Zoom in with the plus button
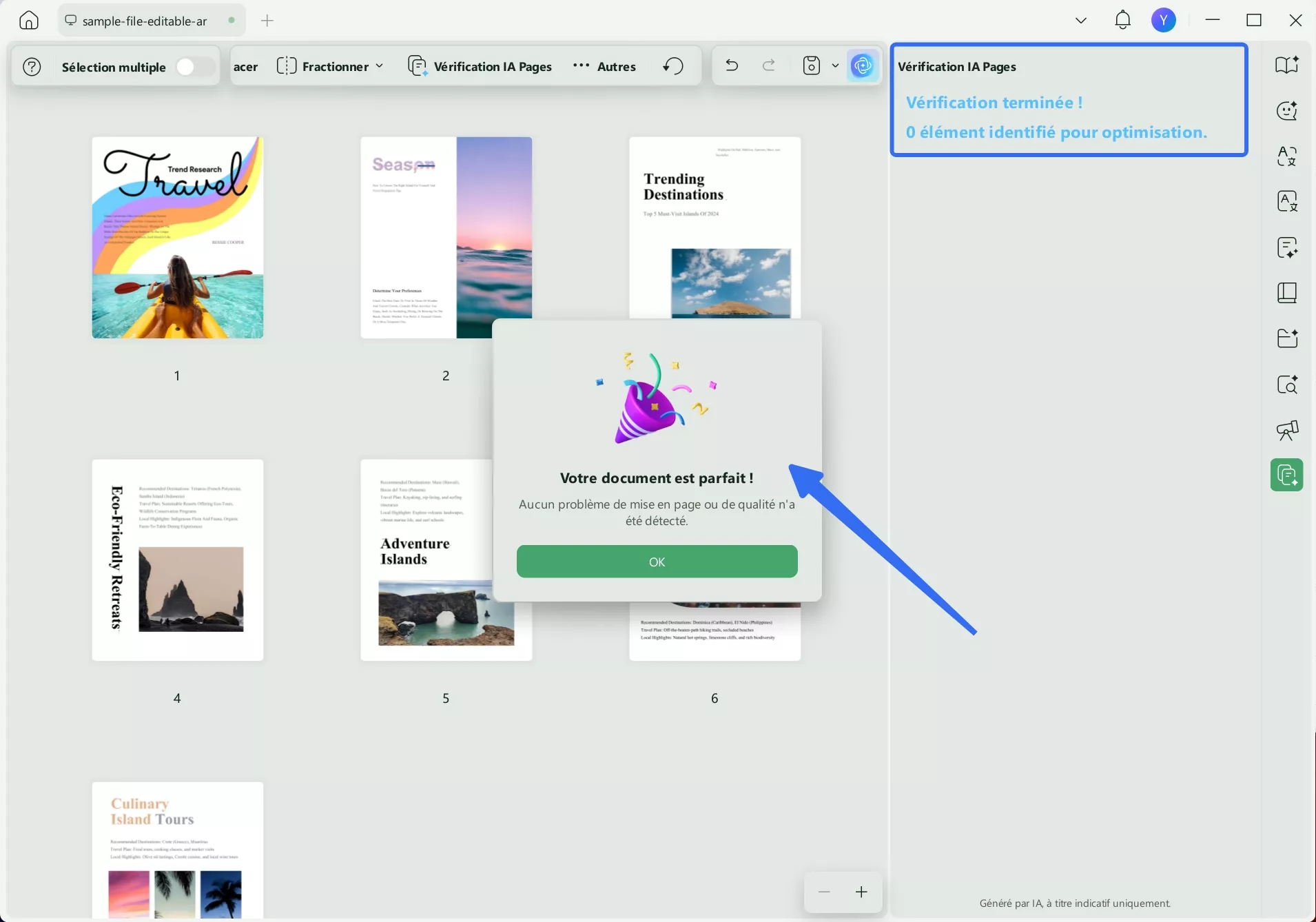Viewport: 1316px width, 922px height. click(x=861, y=892)
